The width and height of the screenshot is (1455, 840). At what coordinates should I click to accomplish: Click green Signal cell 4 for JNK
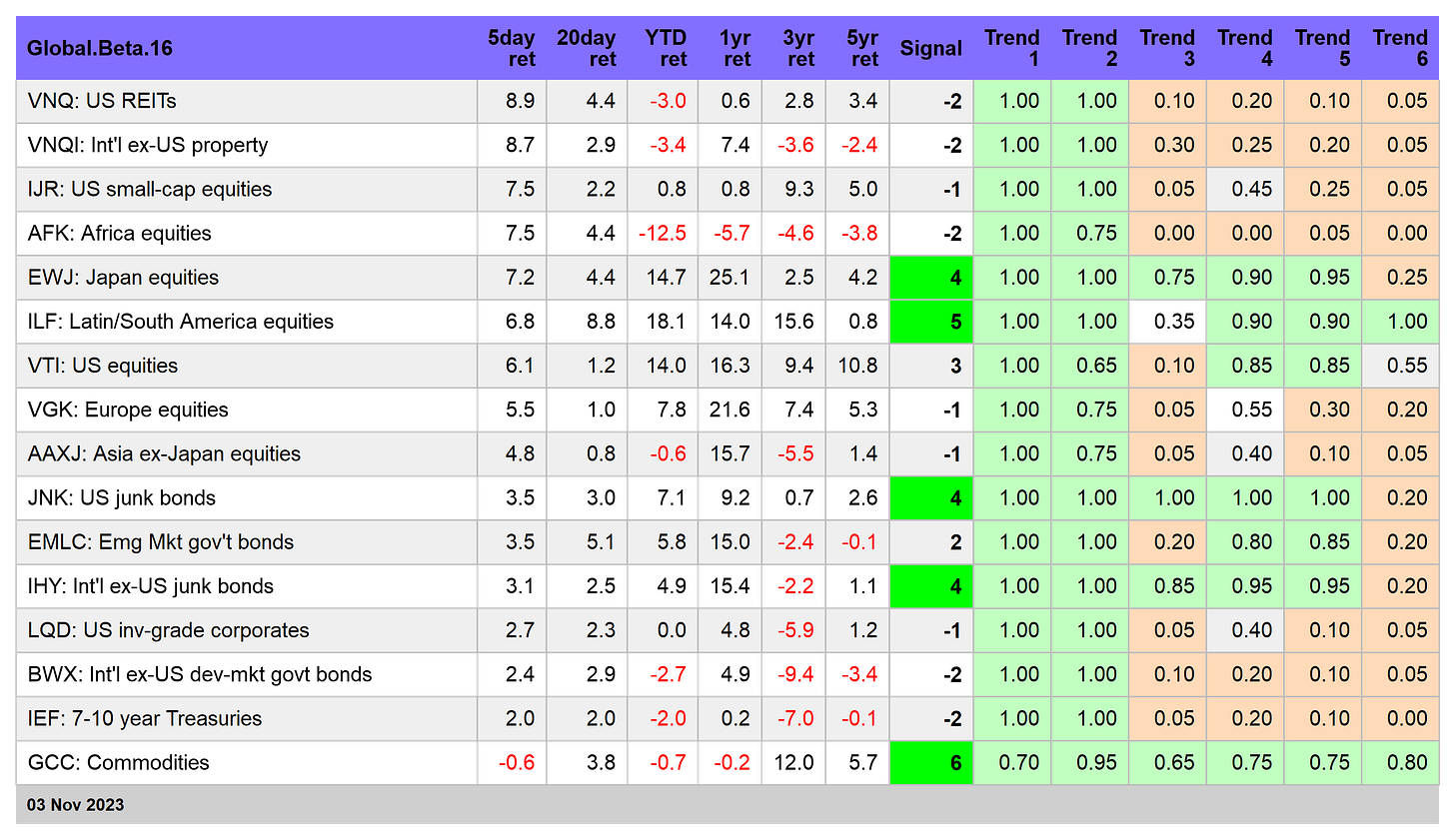point(931,498)
